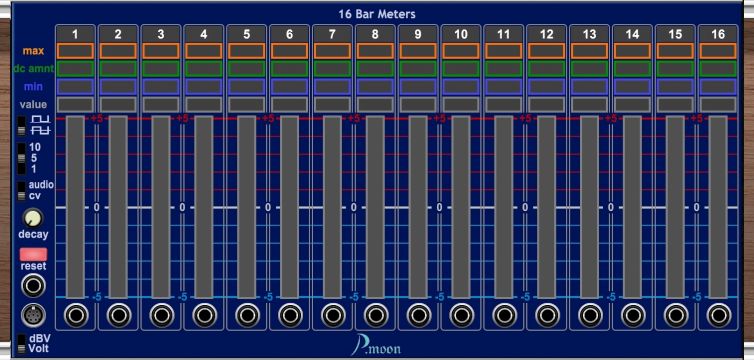Viewport: 754px width, 360px height.
Task: Click the blue min readout of channel 16
Action: 718,87
